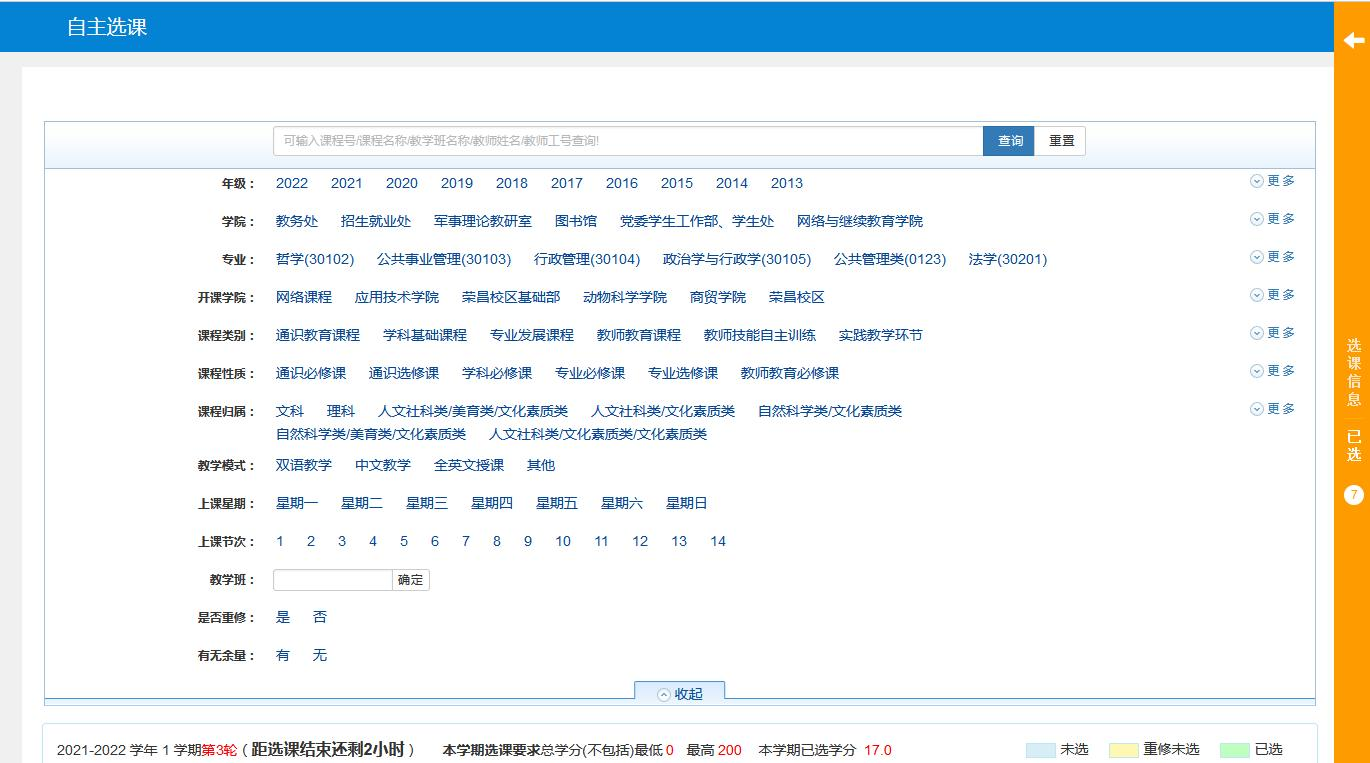
Task: Click the 重置 reset button
Action: 1059,140
